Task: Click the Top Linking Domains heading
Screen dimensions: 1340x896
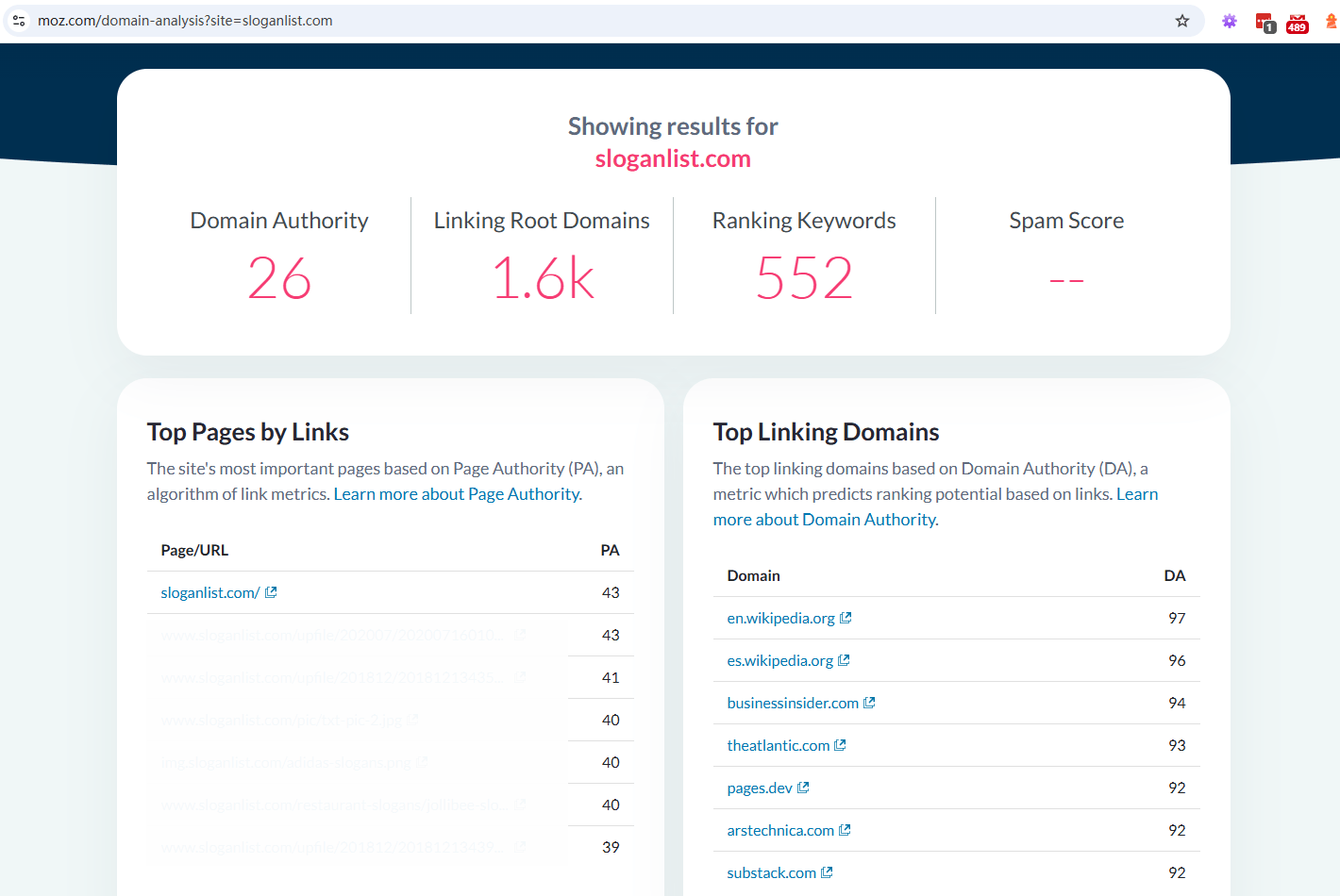Action: (827, 432)
